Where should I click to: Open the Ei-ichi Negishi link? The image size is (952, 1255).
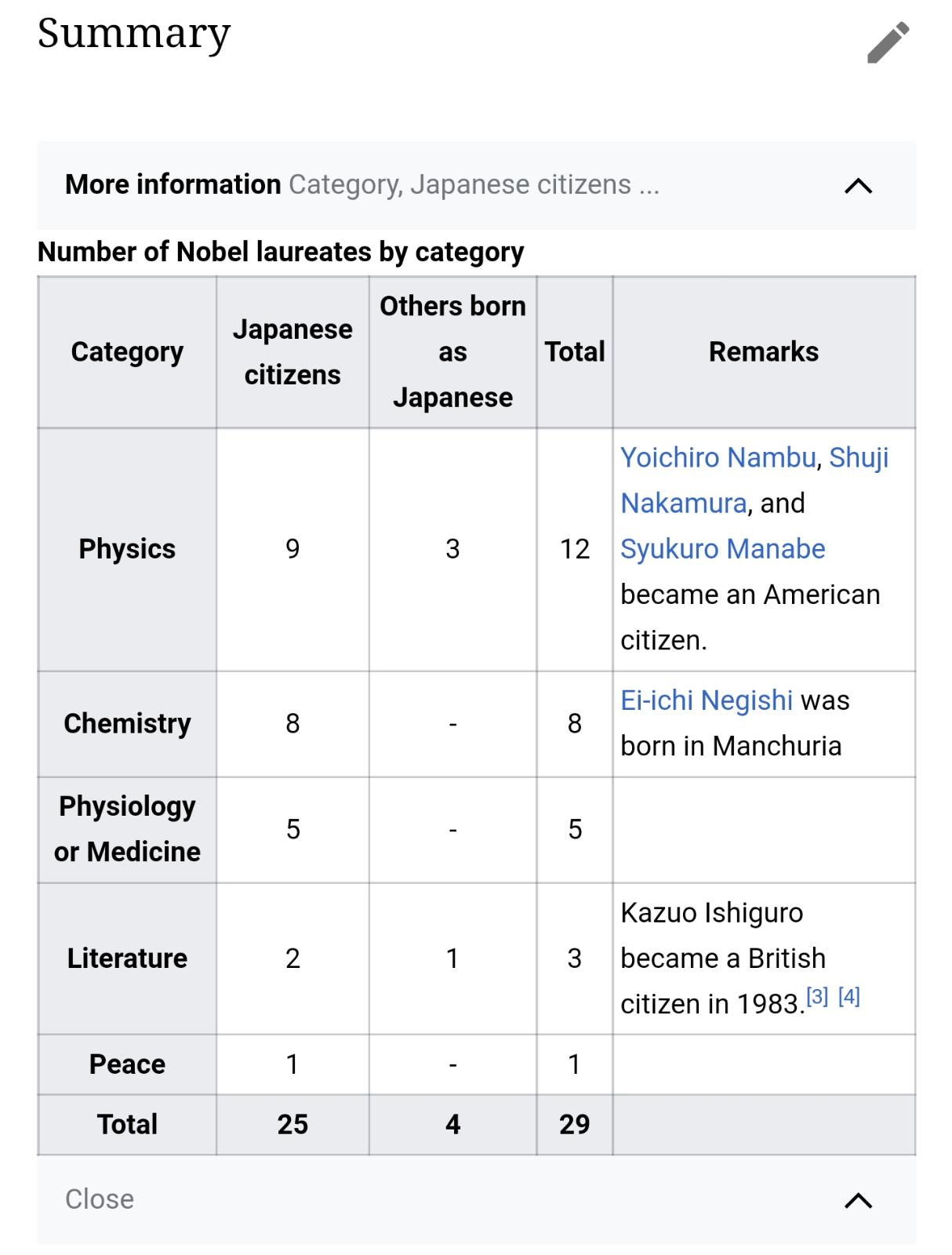[x=707, y=700]
